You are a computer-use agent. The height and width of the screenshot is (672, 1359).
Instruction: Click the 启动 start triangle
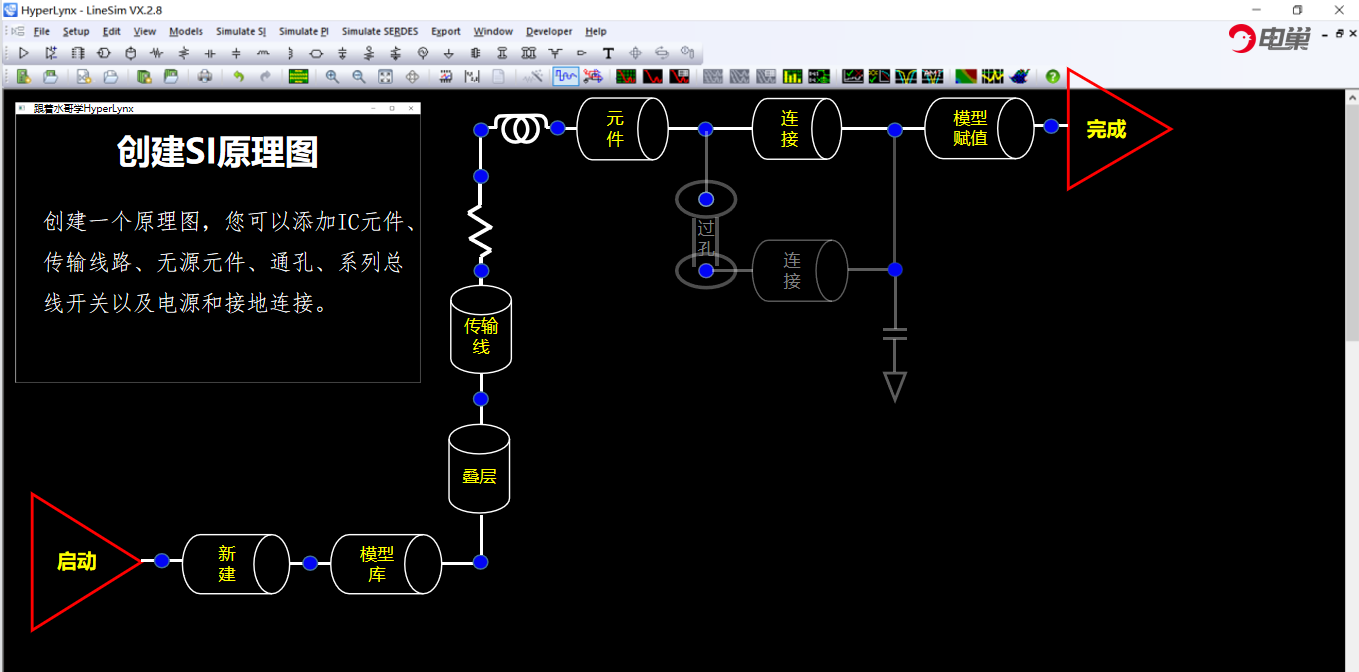[78, 562]
